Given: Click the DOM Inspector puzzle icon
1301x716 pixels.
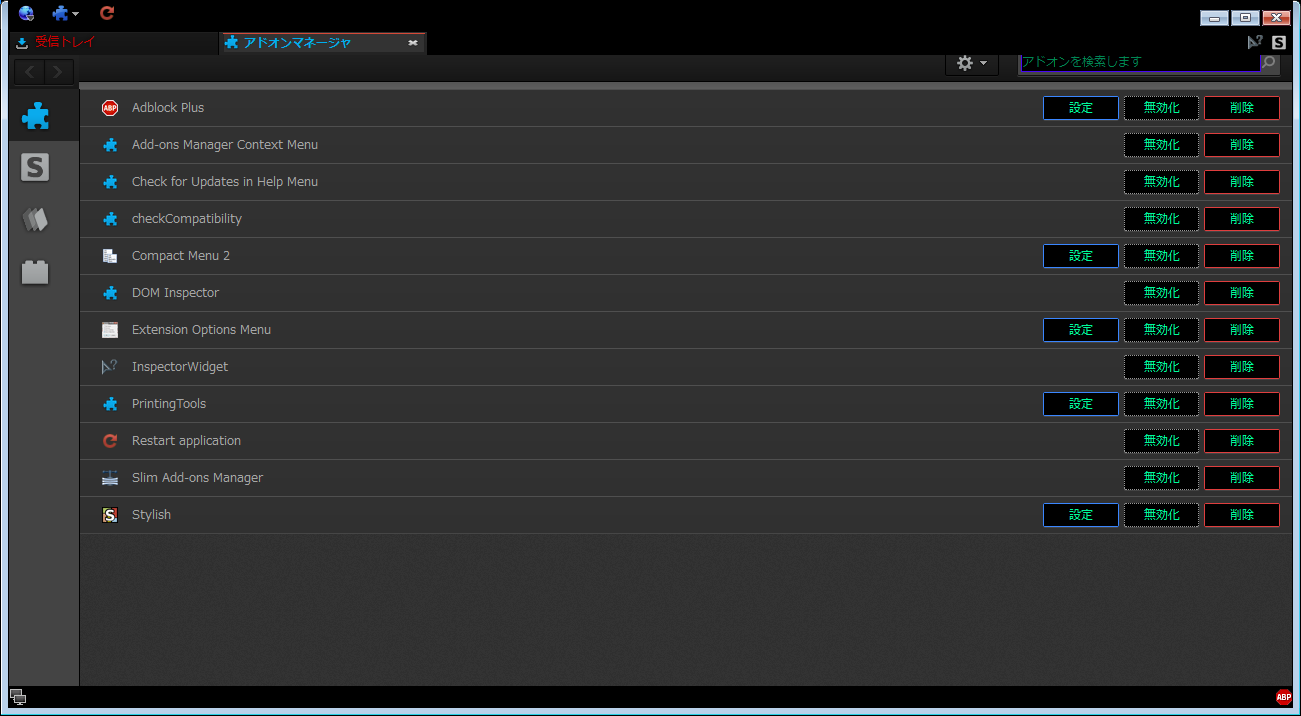Looking at the screenshot, I should tap(110, 293).
